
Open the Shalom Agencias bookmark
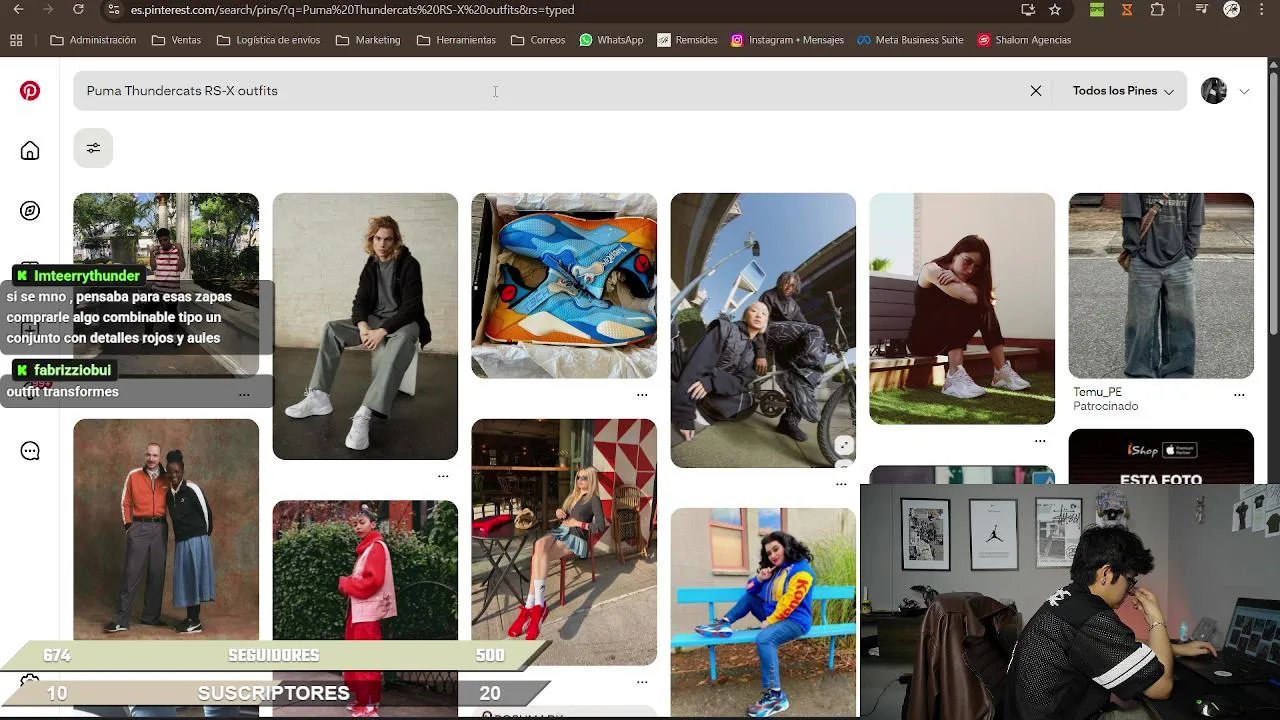1024,40
